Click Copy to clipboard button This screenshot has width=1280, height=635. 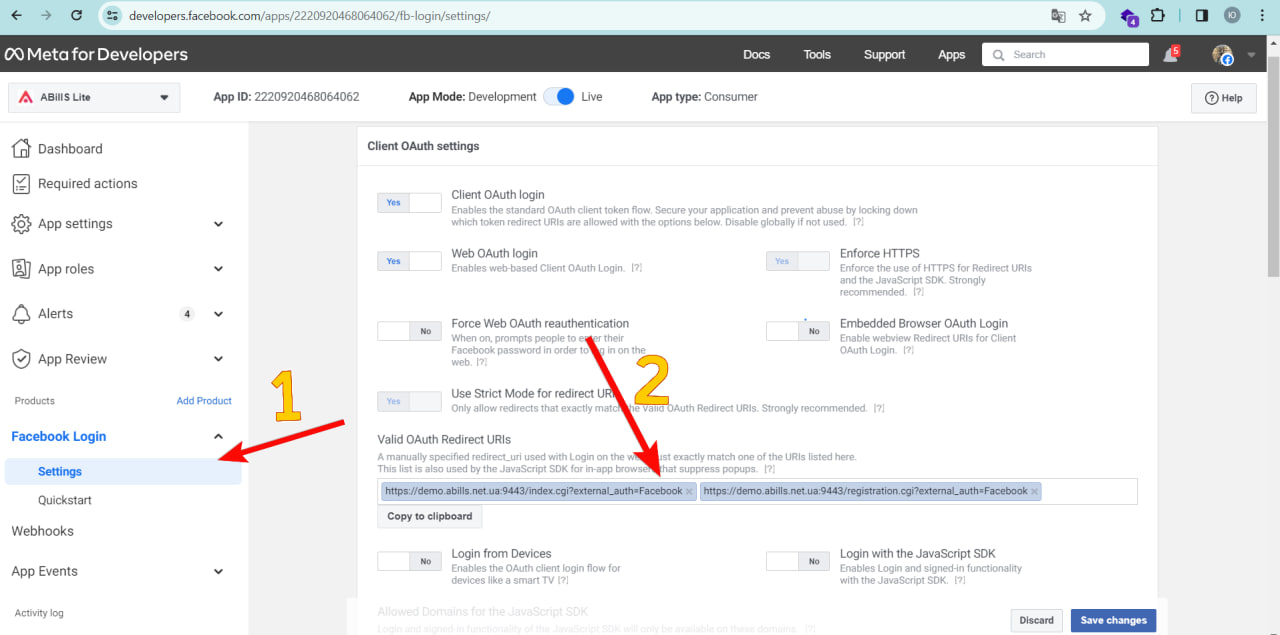(429, 516)
